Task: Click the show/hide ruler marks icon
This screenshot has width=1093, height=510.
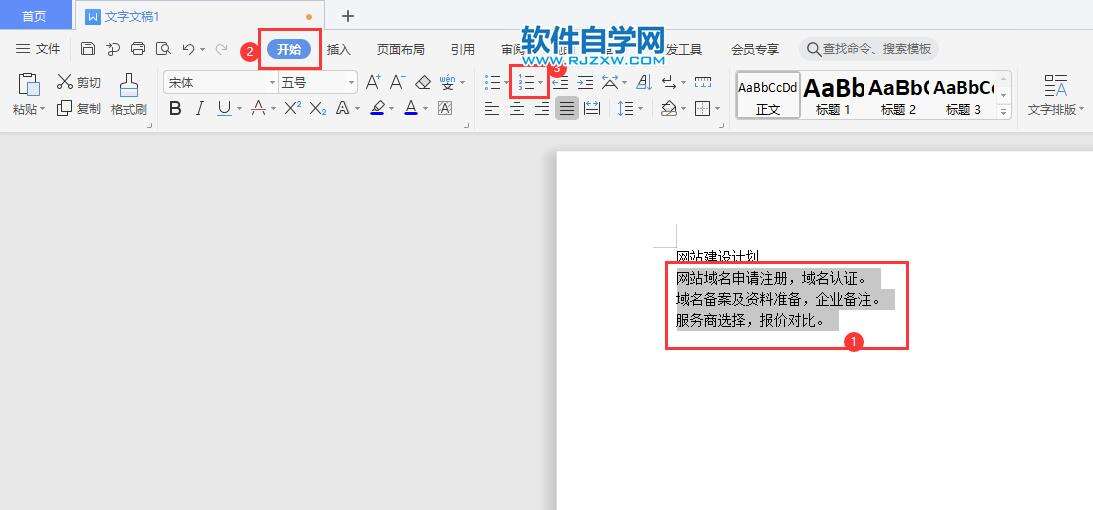Action: click(703, 82)
